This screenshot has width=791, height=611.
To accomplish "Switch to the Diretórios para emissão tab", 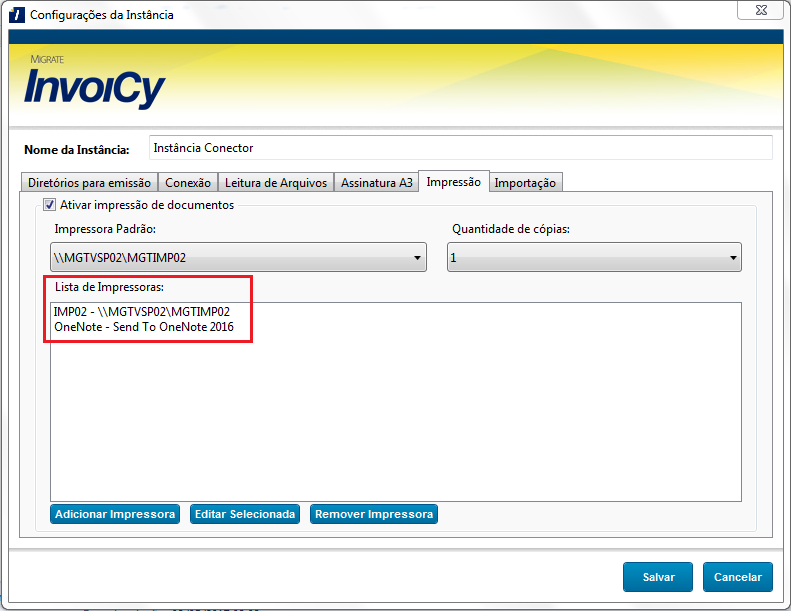I will (x=89, y=183).
